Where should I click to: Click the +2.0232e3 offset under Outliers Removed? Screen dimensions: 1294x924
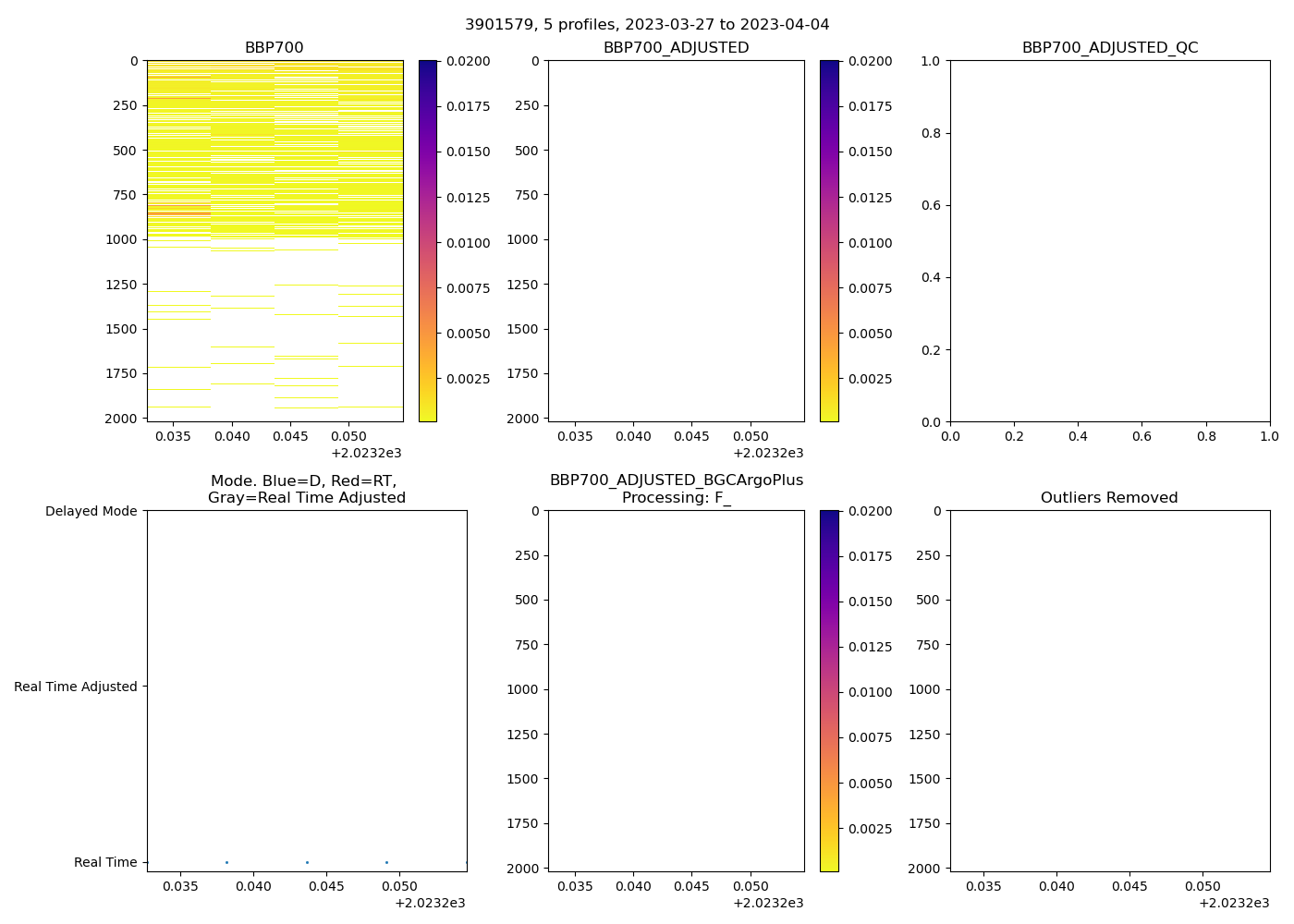point(1233,903)
